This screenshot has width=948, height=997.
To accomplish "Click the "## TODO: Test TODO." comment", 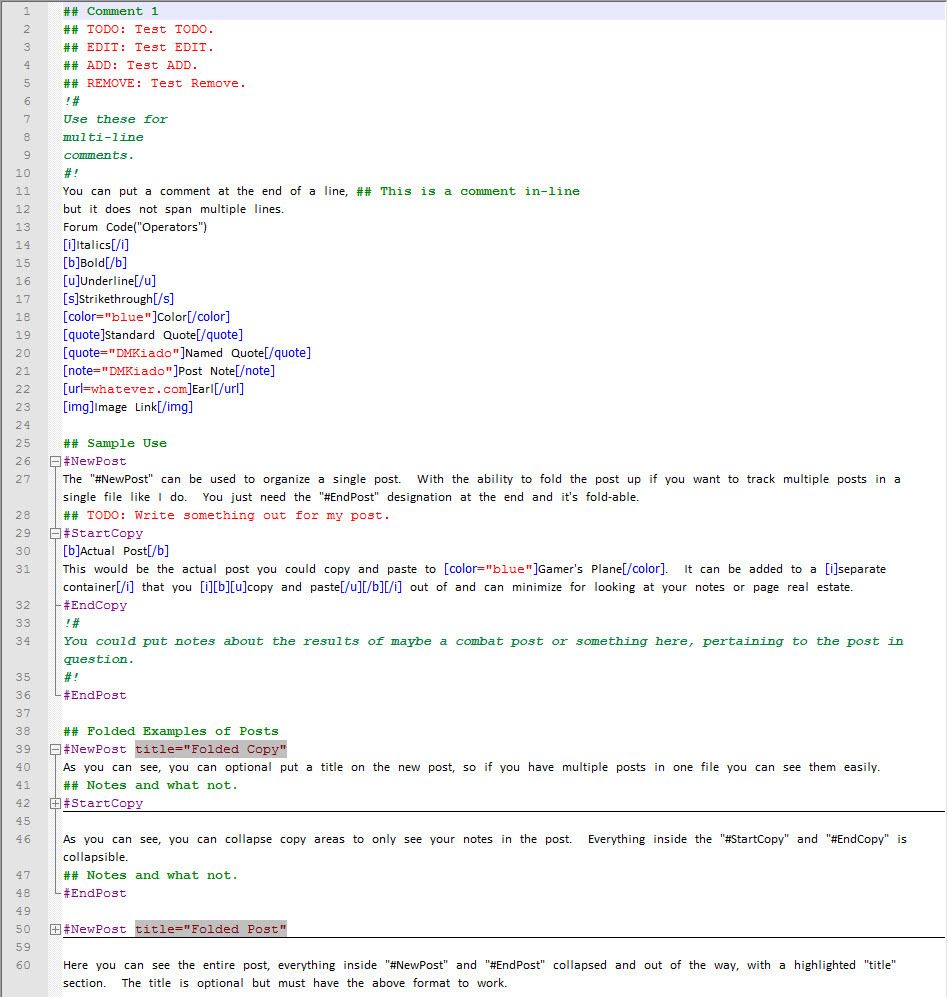I will pos(138,29).
